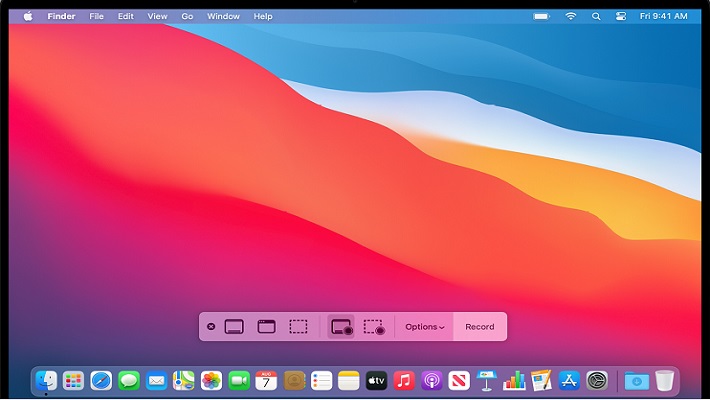This screenshot has height=400, width=710.
Task: Open Spotlight search
Action: 596,16
